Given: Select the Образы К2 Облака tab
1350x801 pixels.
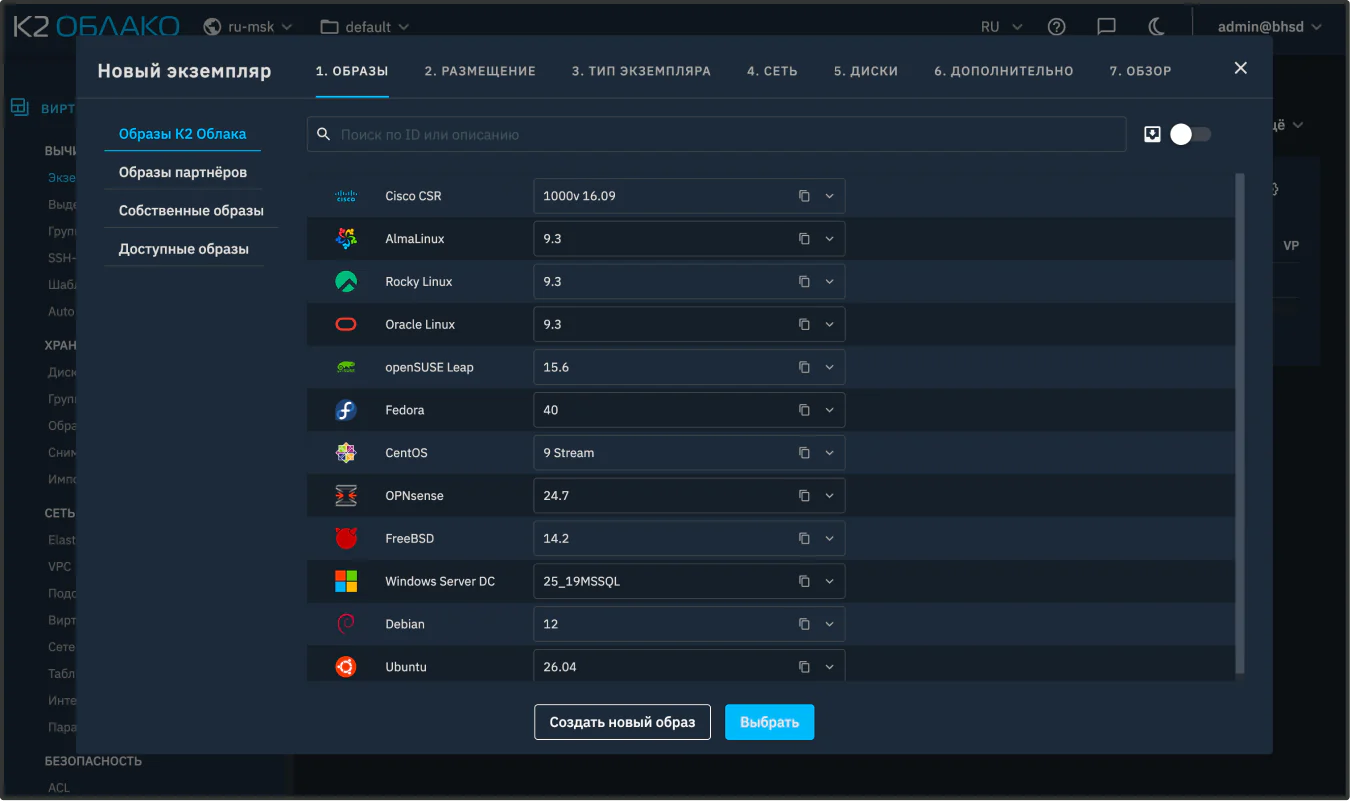Looking at the screenshot, I should tap(182, 134).
